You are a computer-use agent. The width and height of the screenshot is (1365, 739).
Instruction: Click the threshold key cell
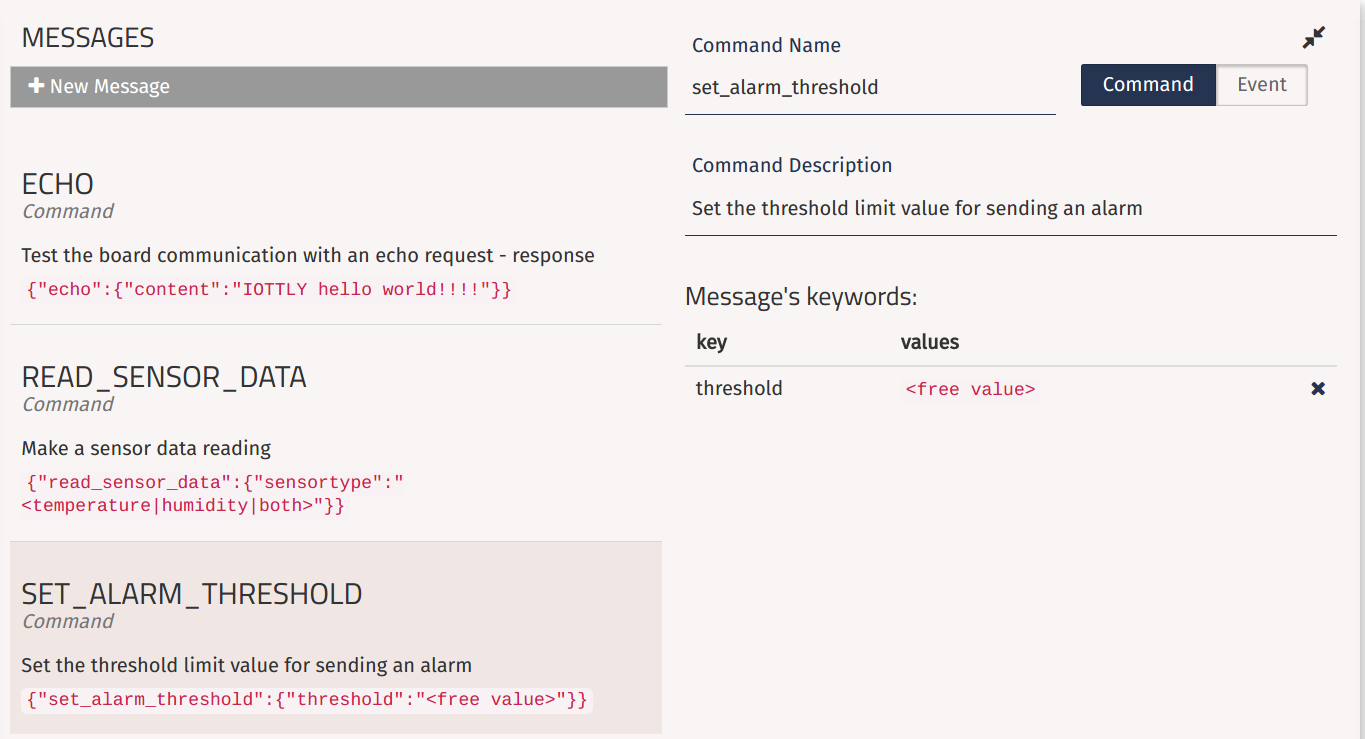pos(739,389)
